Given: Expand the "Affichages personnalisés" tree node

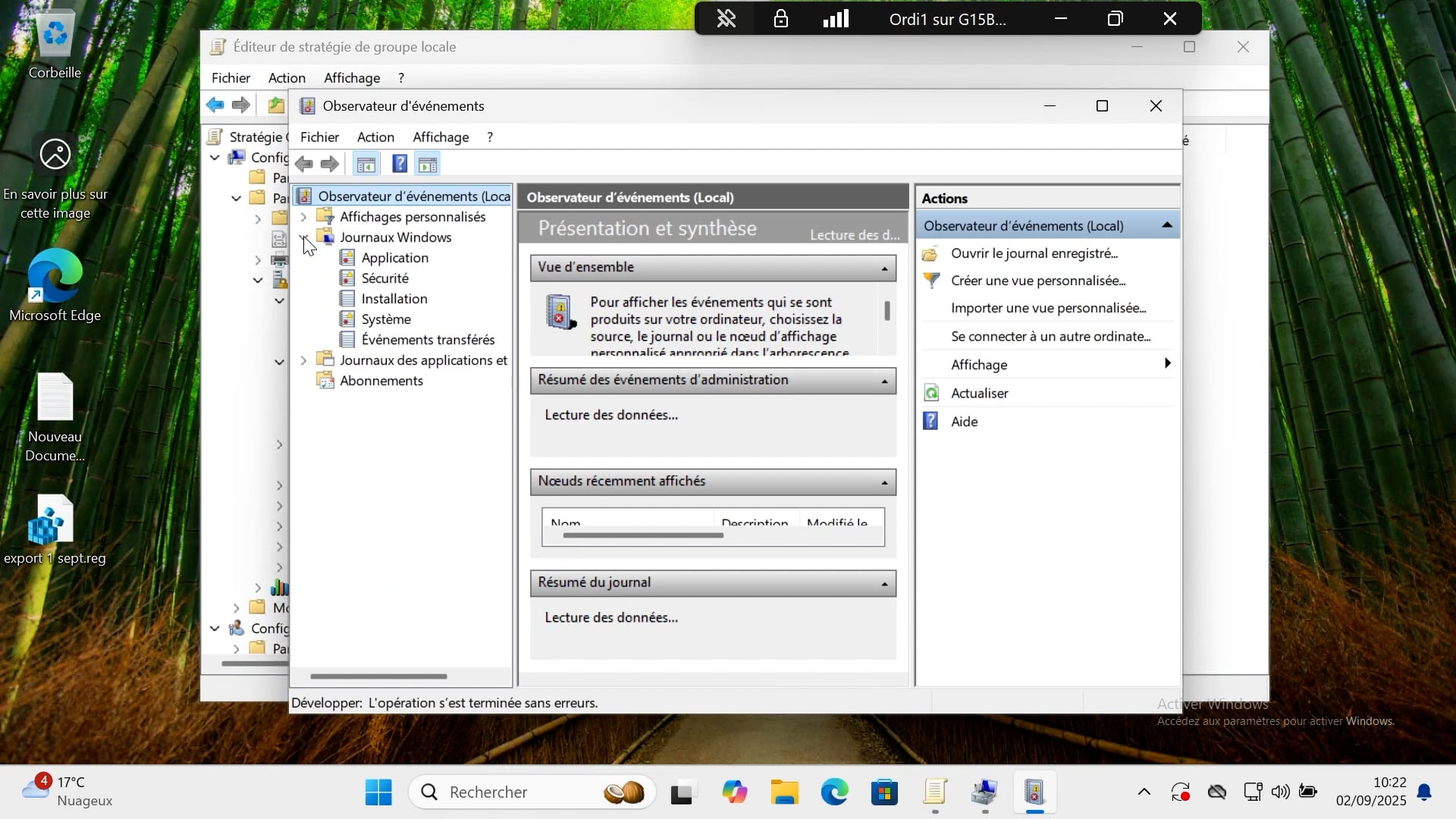Looking at the screenshot, I should click(303, 217).
